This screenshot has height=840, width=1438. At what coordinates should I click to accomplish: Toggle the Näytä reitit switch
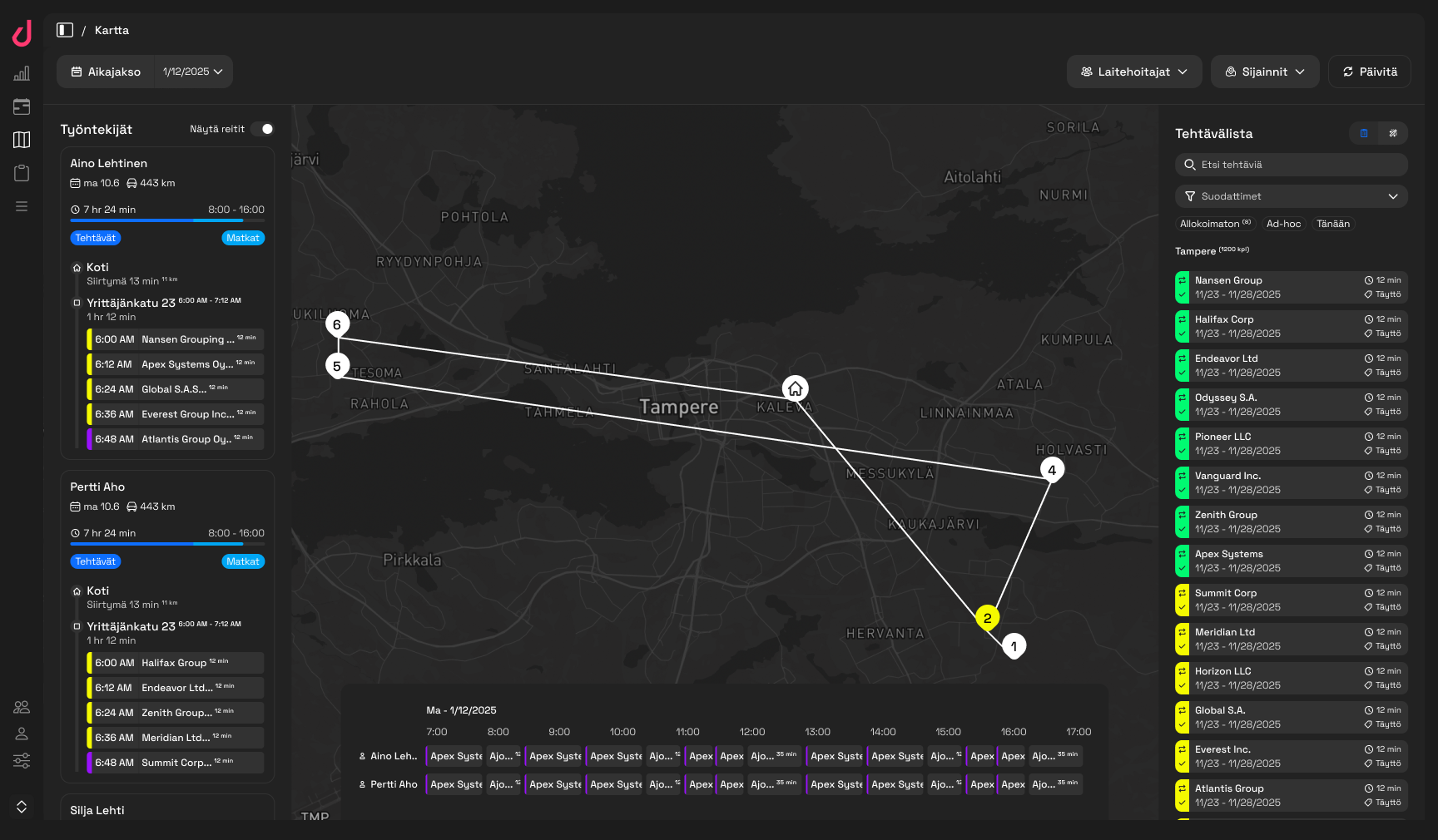262,129
